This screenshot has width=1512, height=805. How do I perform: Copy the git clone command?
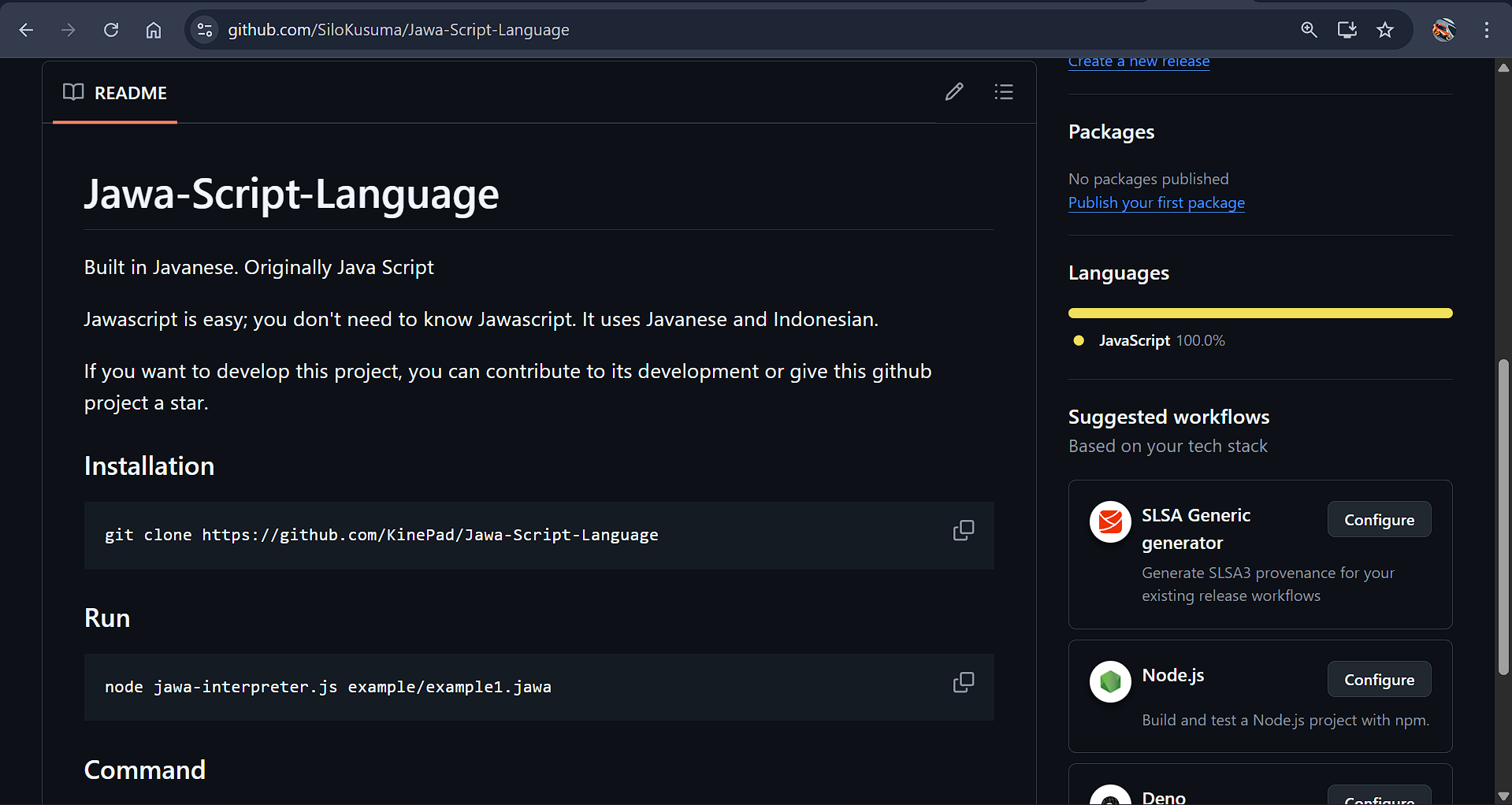963,530
